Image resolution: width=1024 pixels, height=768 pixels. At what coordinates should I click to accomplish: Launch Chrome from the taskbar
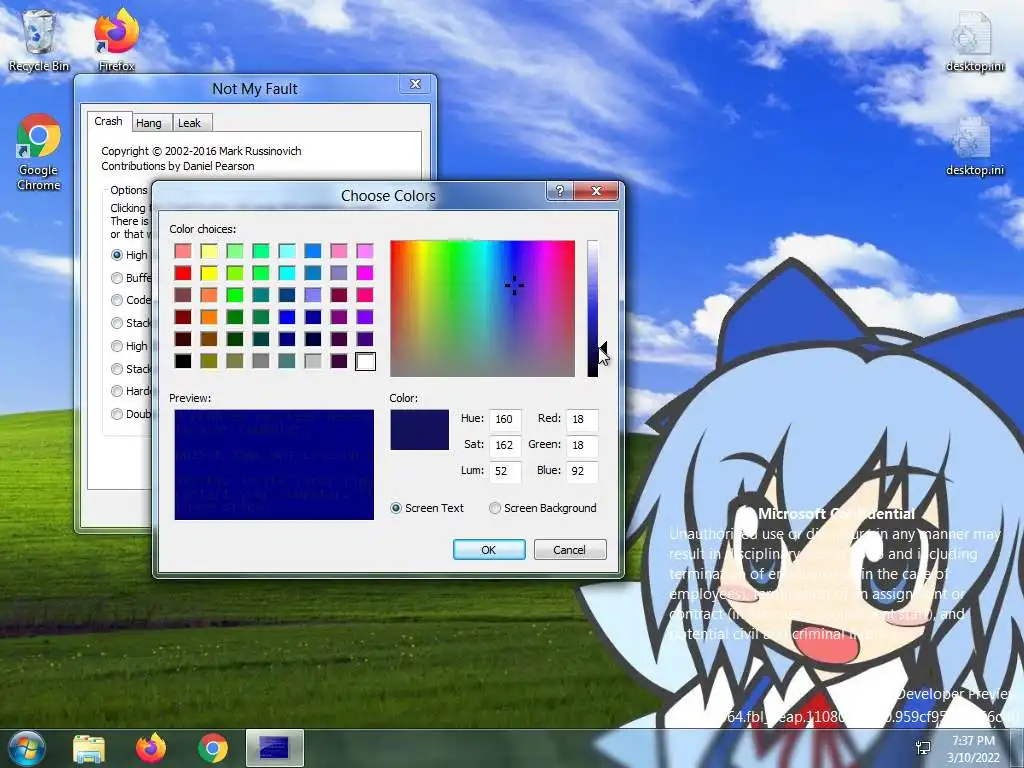pos(212,748)
